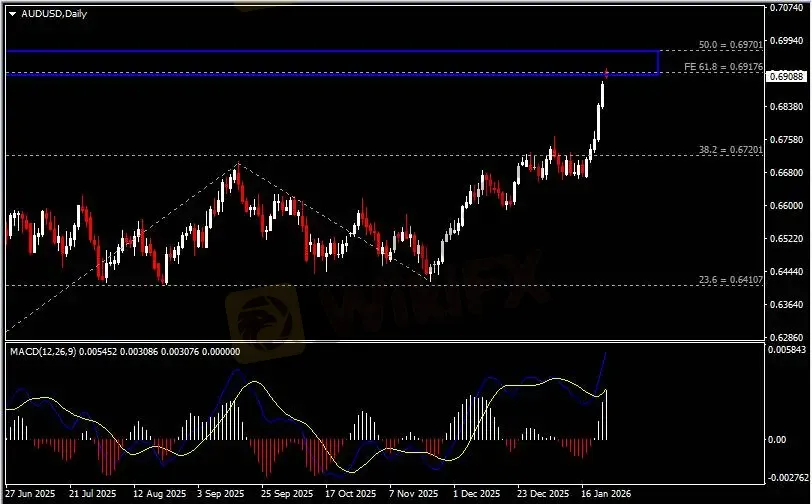
Task: Click current price tag 0.69088
Action: coord(786,77)
